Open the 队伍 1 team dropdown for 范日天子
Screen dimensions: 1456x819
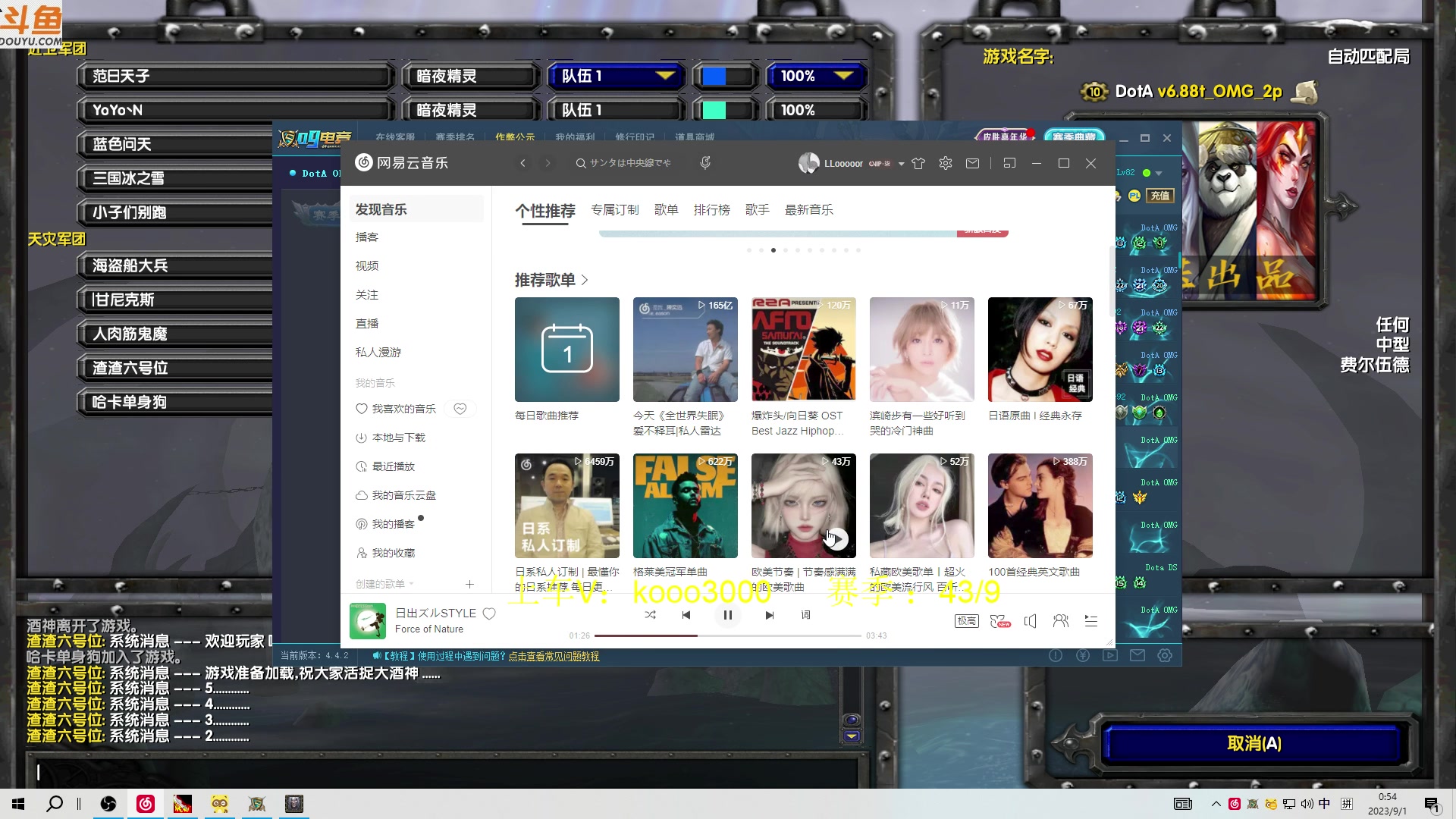(664, 76)
